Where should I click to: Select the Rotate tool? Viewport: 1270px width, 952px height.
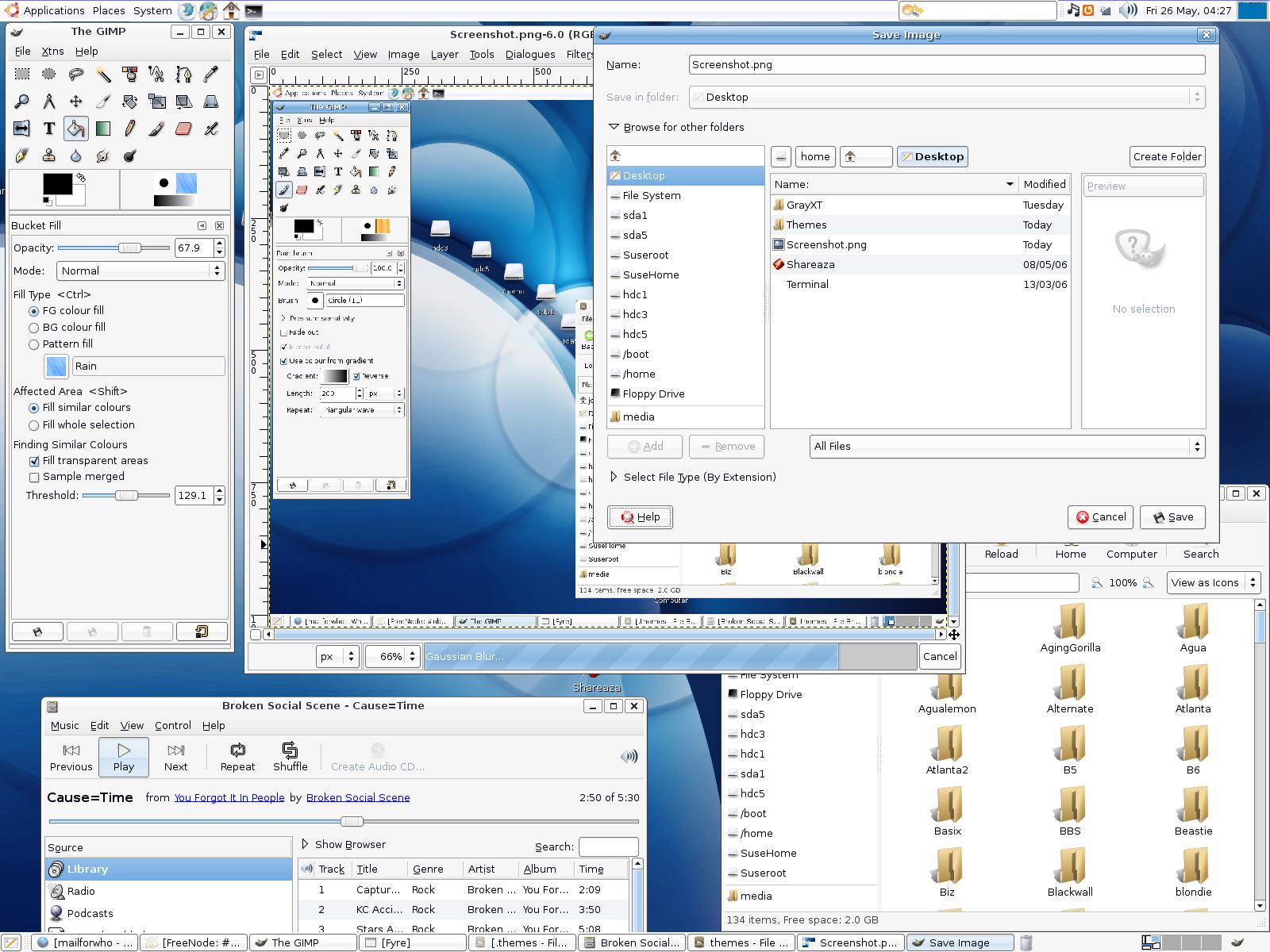(130, 102)
